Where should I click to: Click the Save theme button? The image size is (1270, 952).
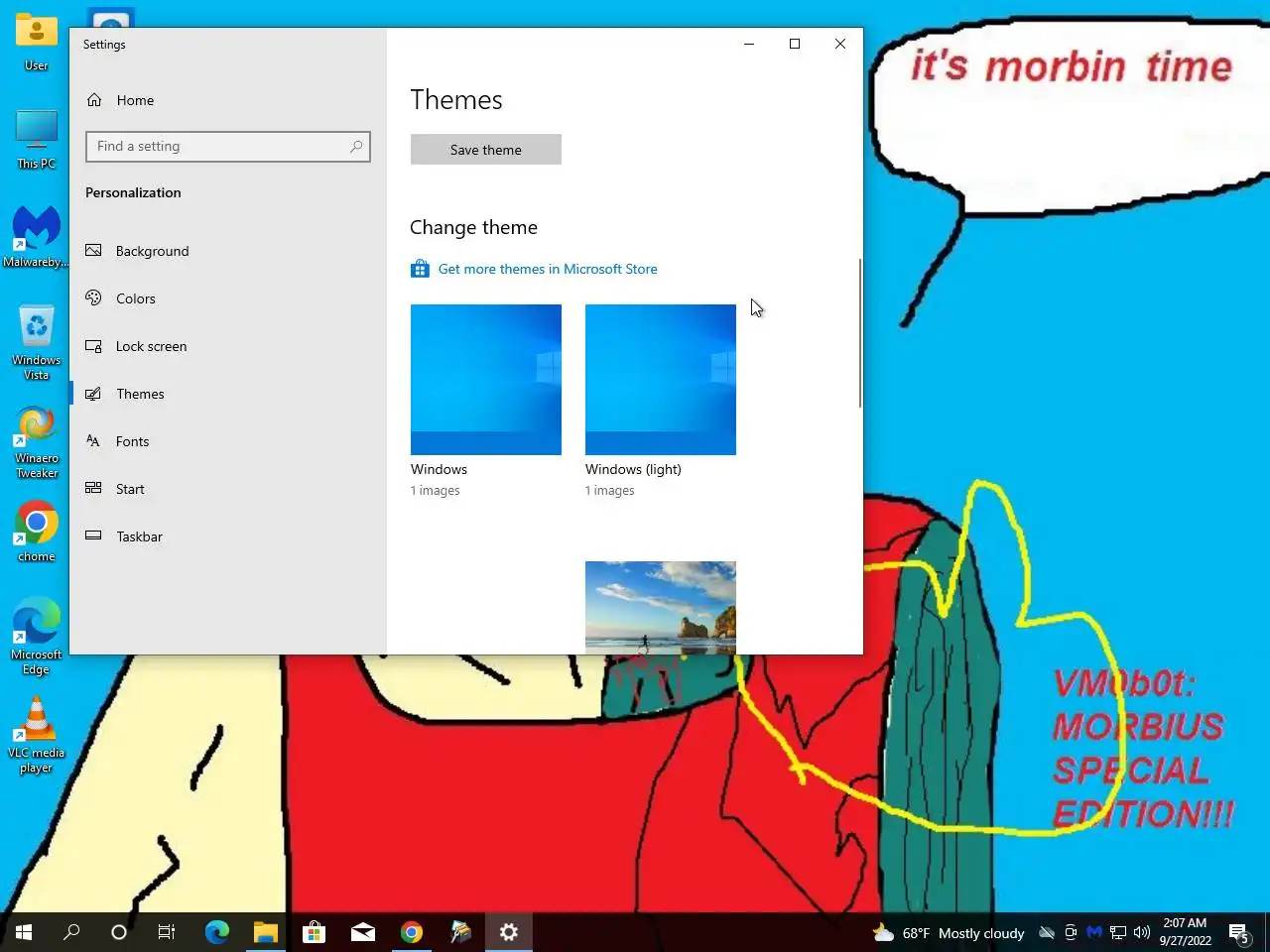point(485,150)
